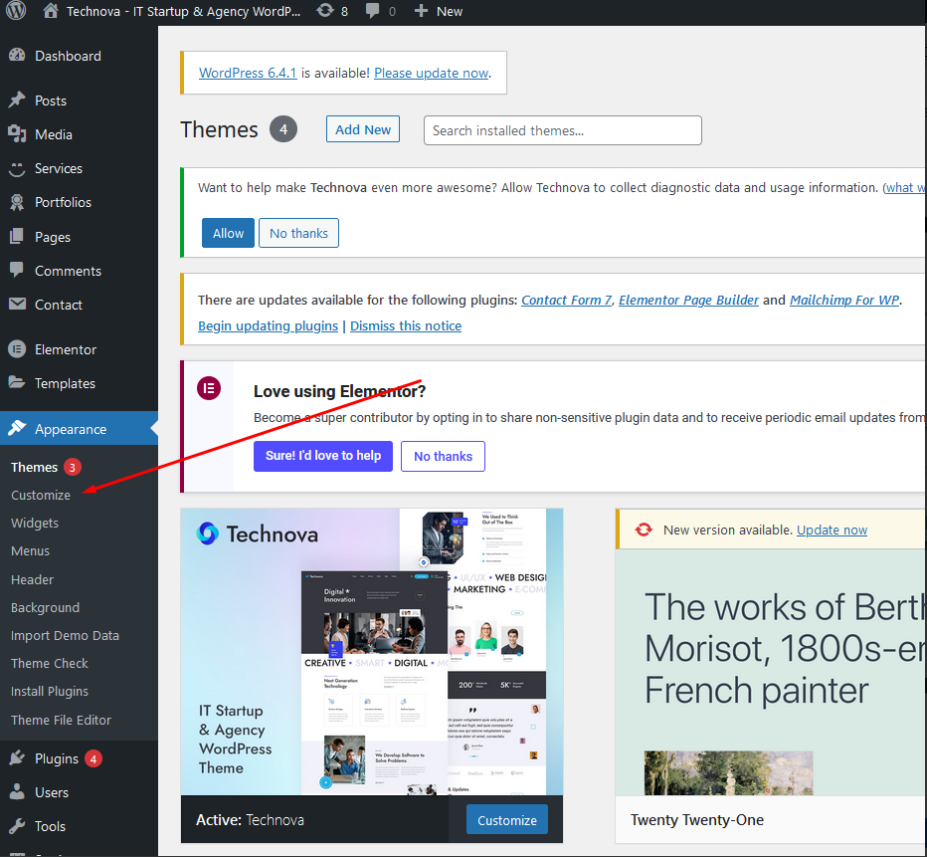Click No thanks in Elementor notice
Viewport: 927px width, 857px height.
pyautogui.click(x=443, y=456)
